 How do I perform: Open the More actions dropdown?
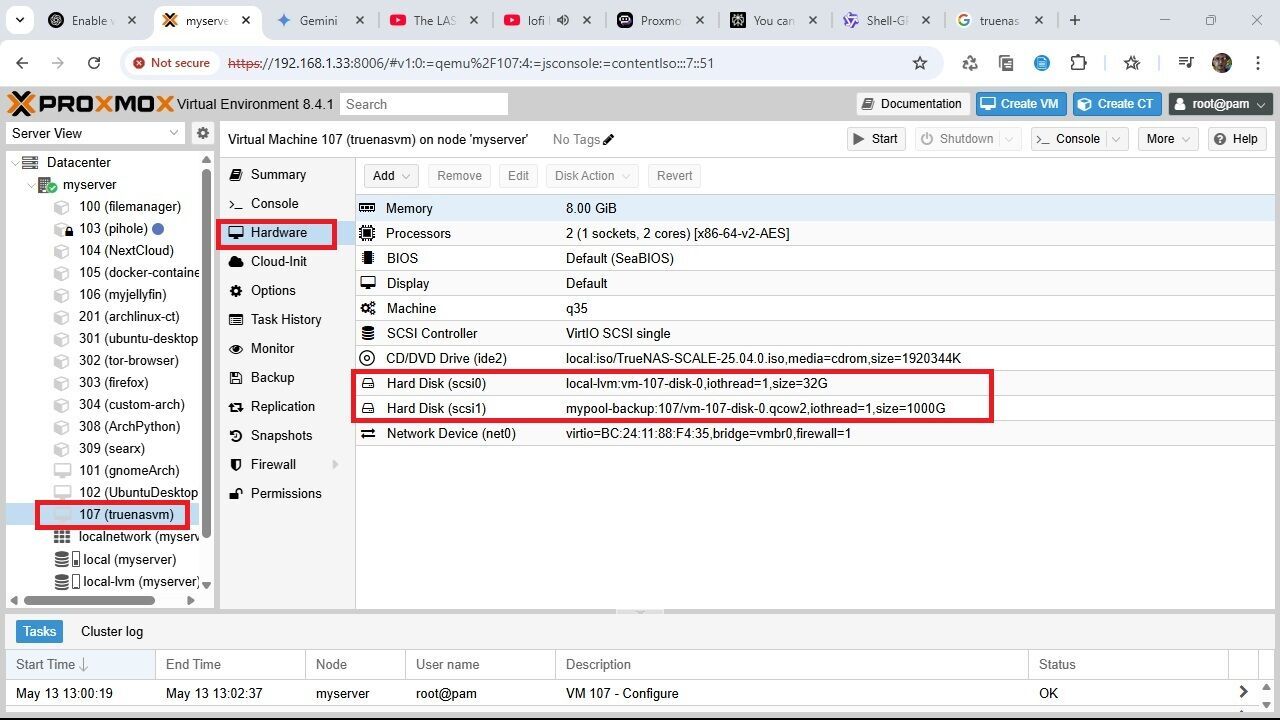point(1167,139)
